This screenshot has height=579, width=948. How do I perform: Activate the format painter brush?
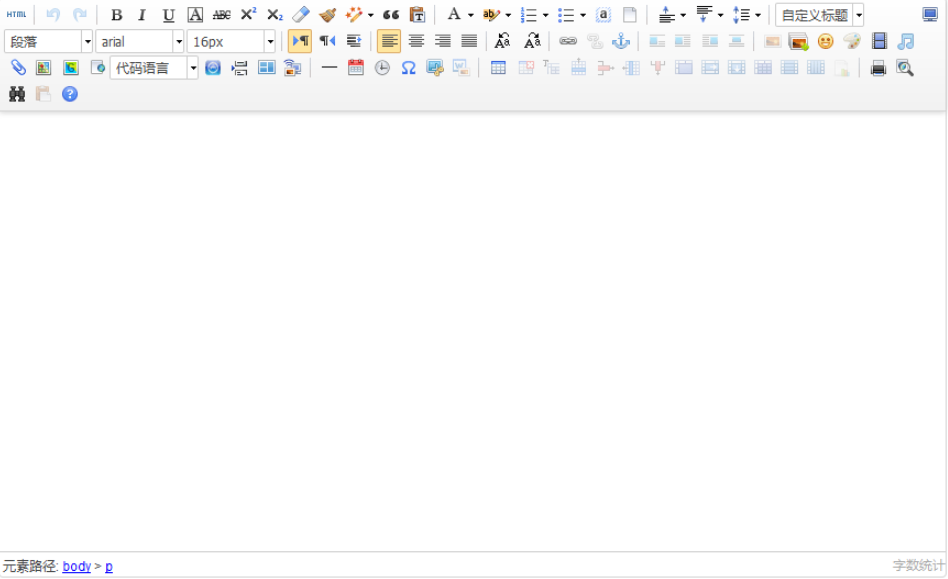[327, 15]
